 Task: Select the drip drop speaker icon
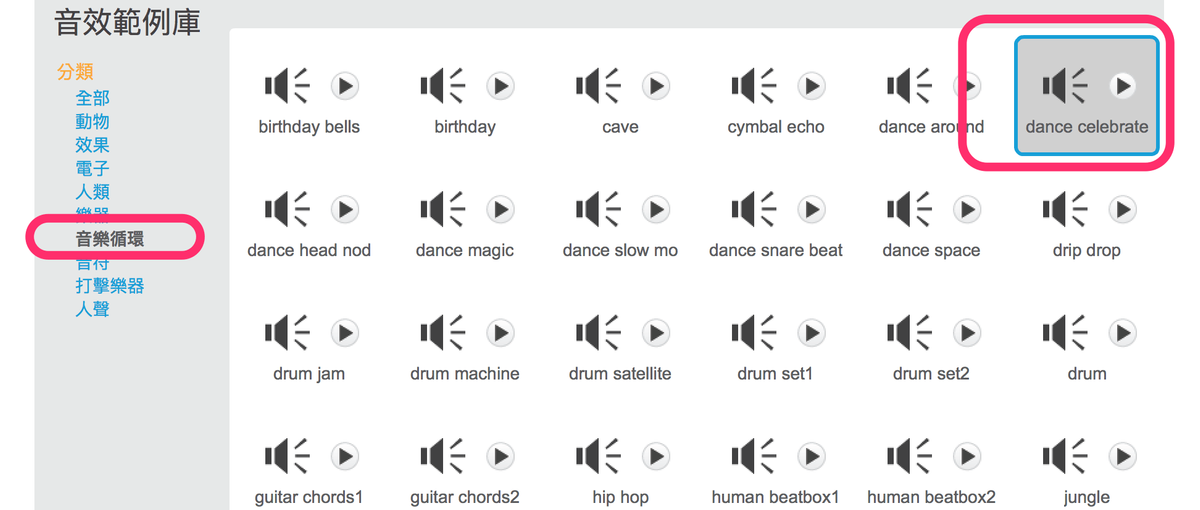[x=1065, y=210]
